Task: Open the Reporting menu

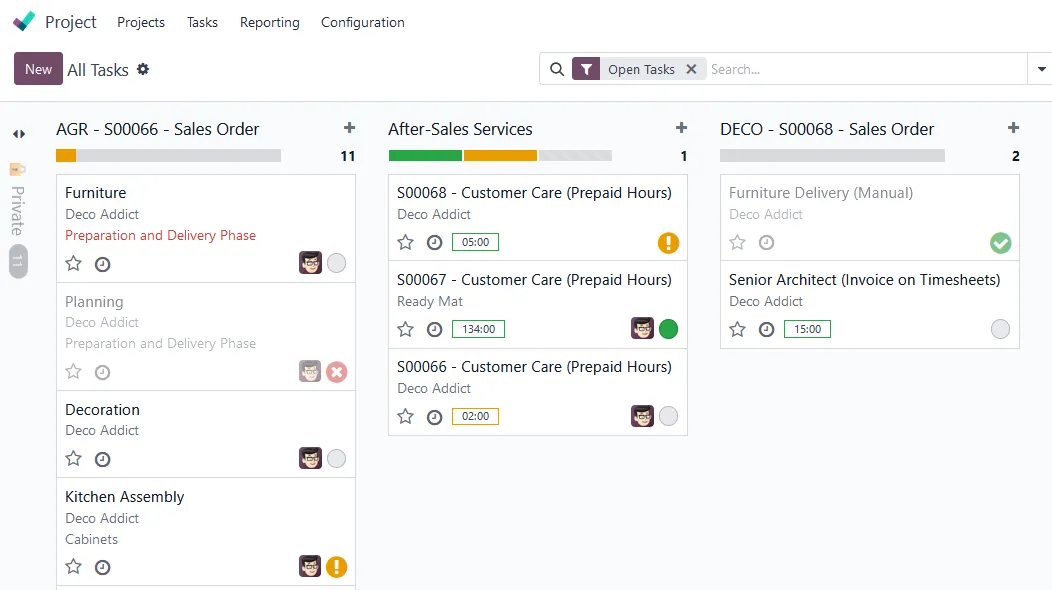Action: click(x=269, y=22)
